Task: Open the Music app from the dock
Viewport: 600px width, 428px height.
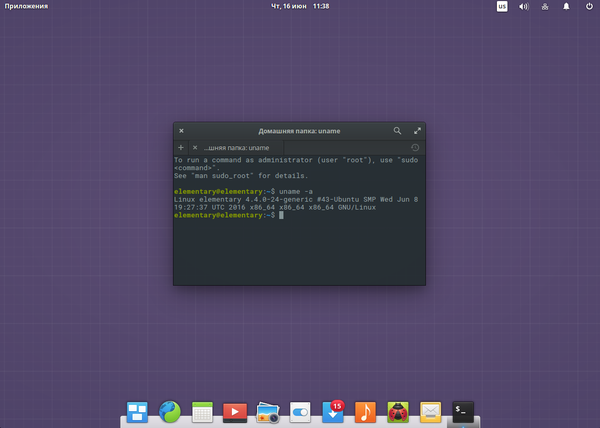Action: [x=365, y=410]
